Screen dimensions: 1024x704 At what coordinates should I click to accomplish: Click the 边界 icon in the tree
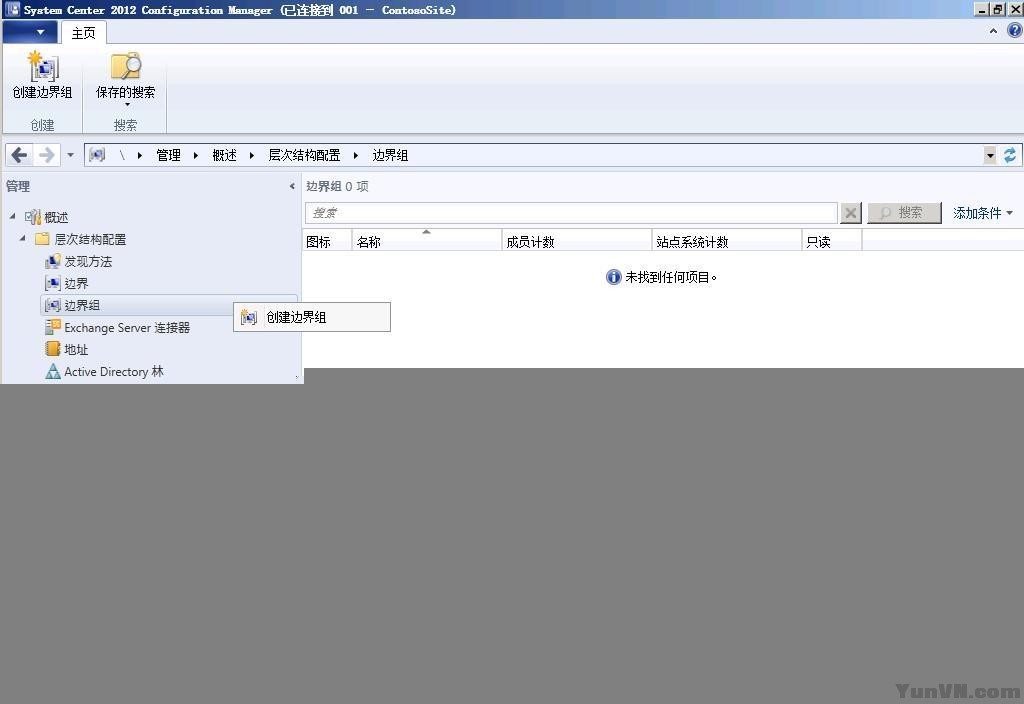53,283
